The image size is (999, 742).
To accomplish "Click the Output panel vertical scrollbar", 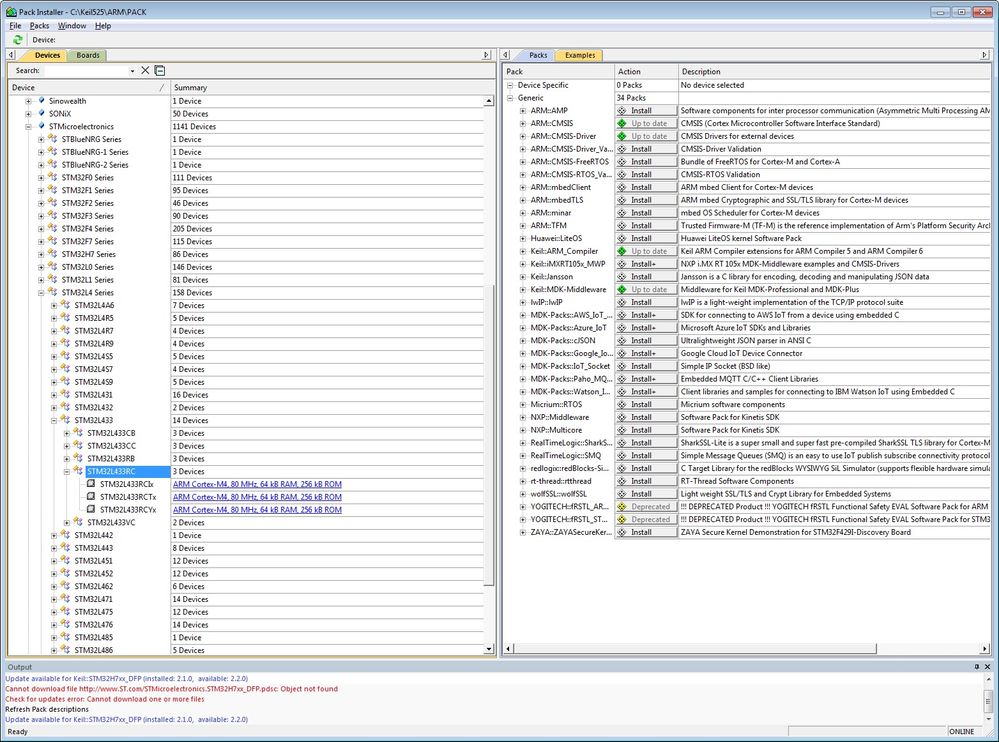I will point(988,698).
